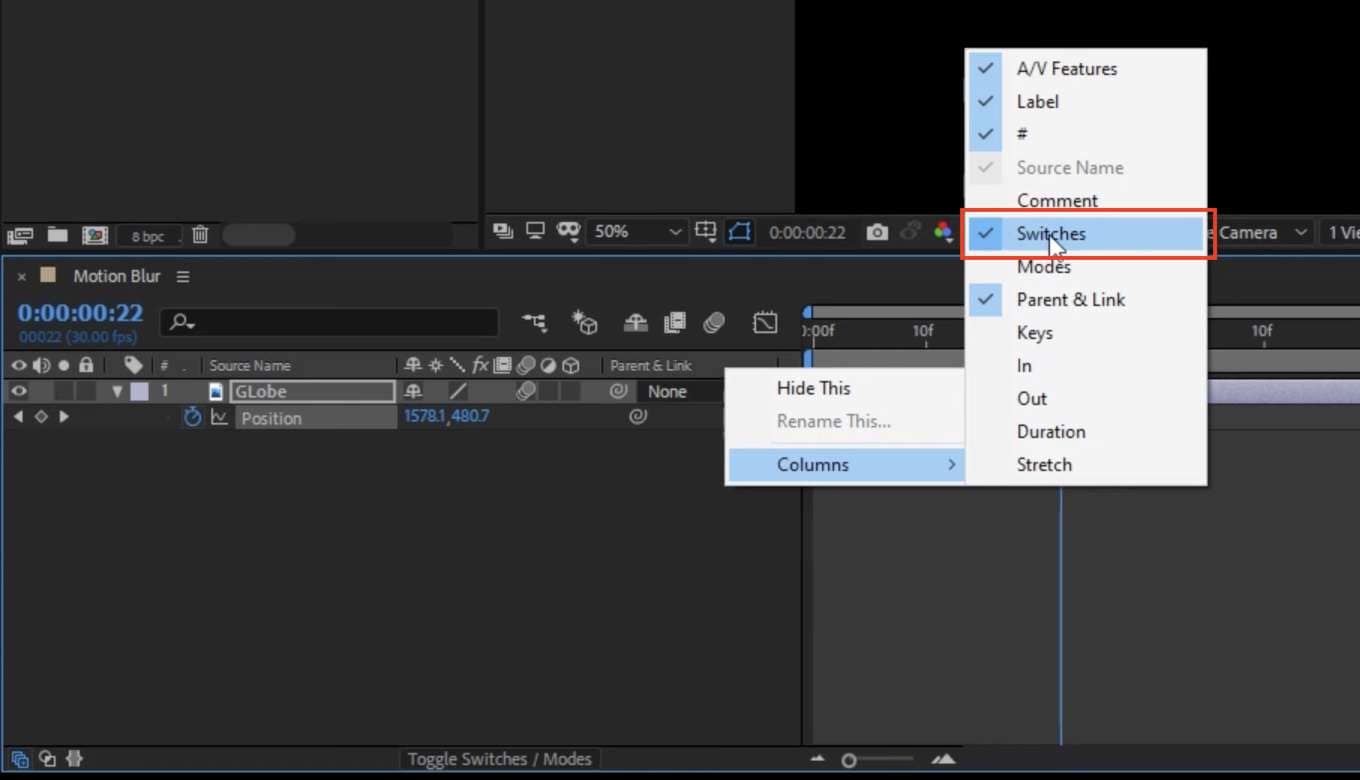Hide the GLobe layer with eye icon
This screenshot has width=1360, height=780.
click(x=18, y=391)
